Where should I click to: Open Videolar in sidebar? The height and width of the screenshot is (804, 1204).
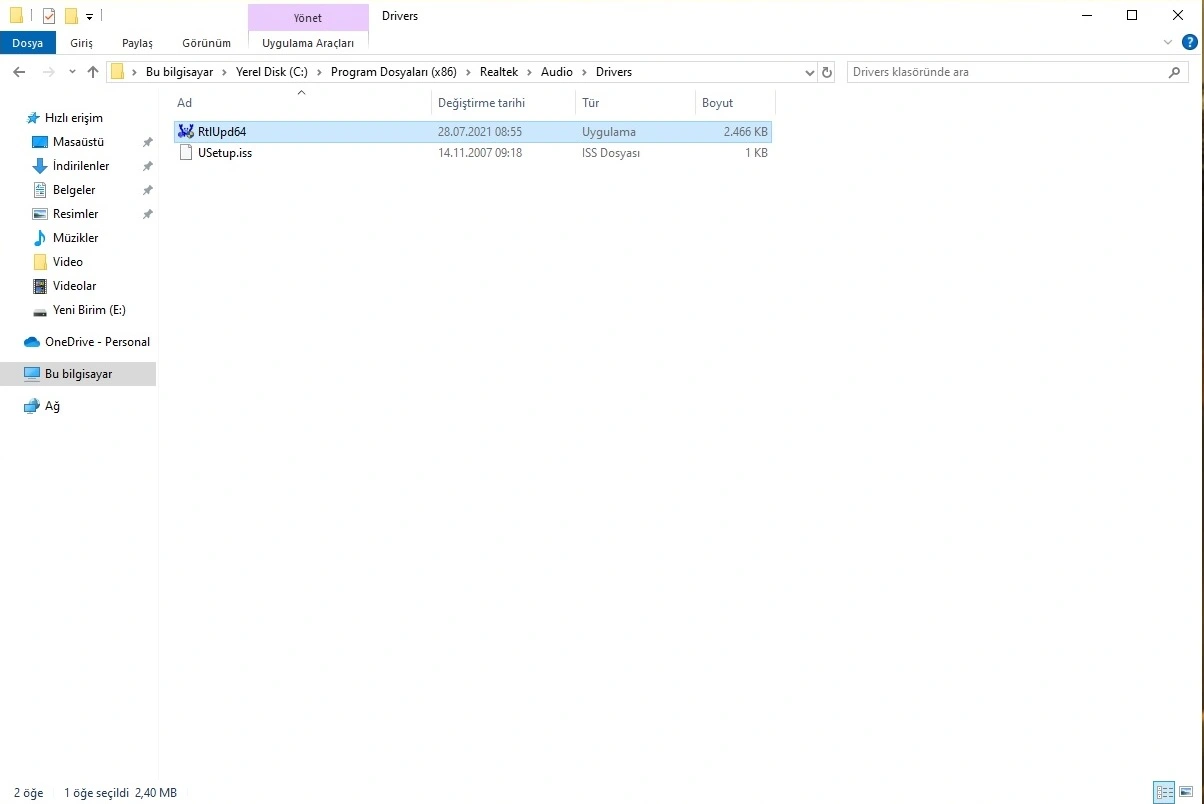coord(74,286)
